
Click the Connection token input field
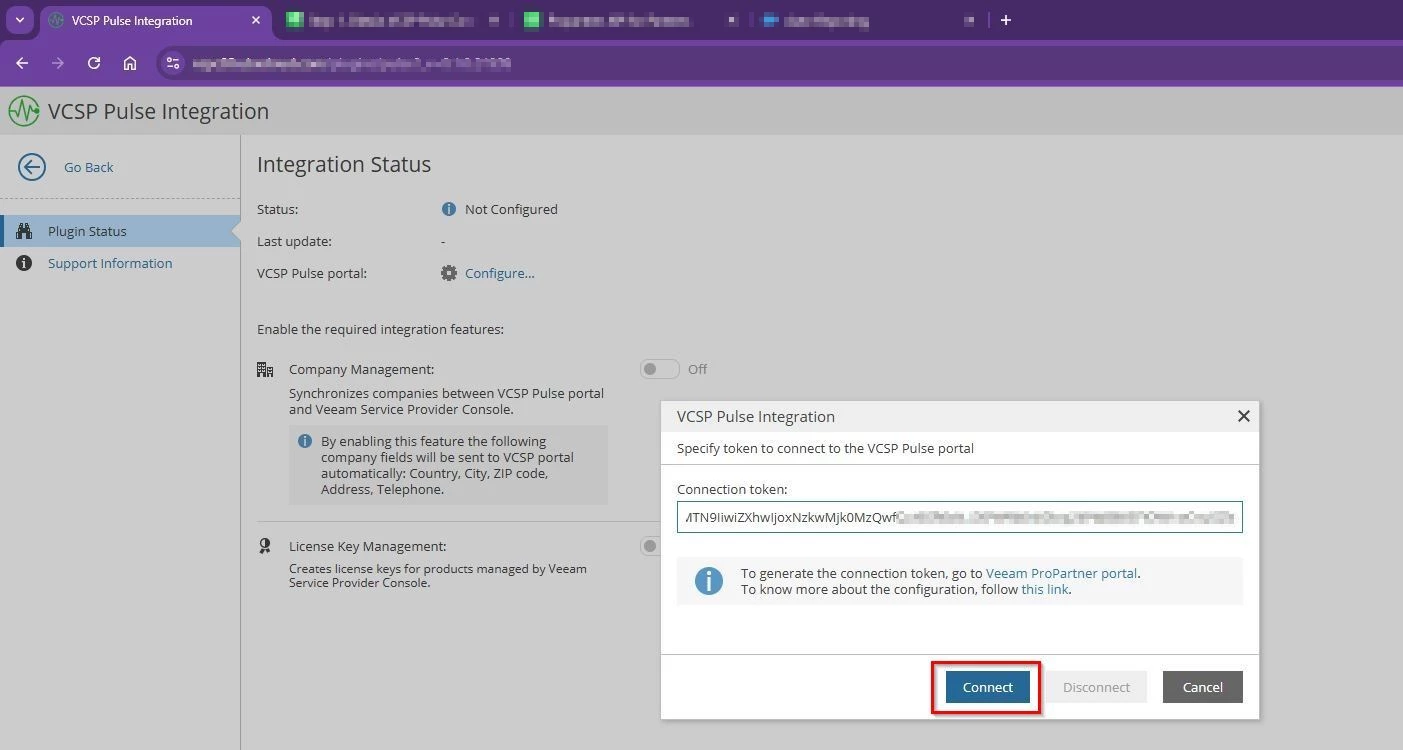click(960, 517)
